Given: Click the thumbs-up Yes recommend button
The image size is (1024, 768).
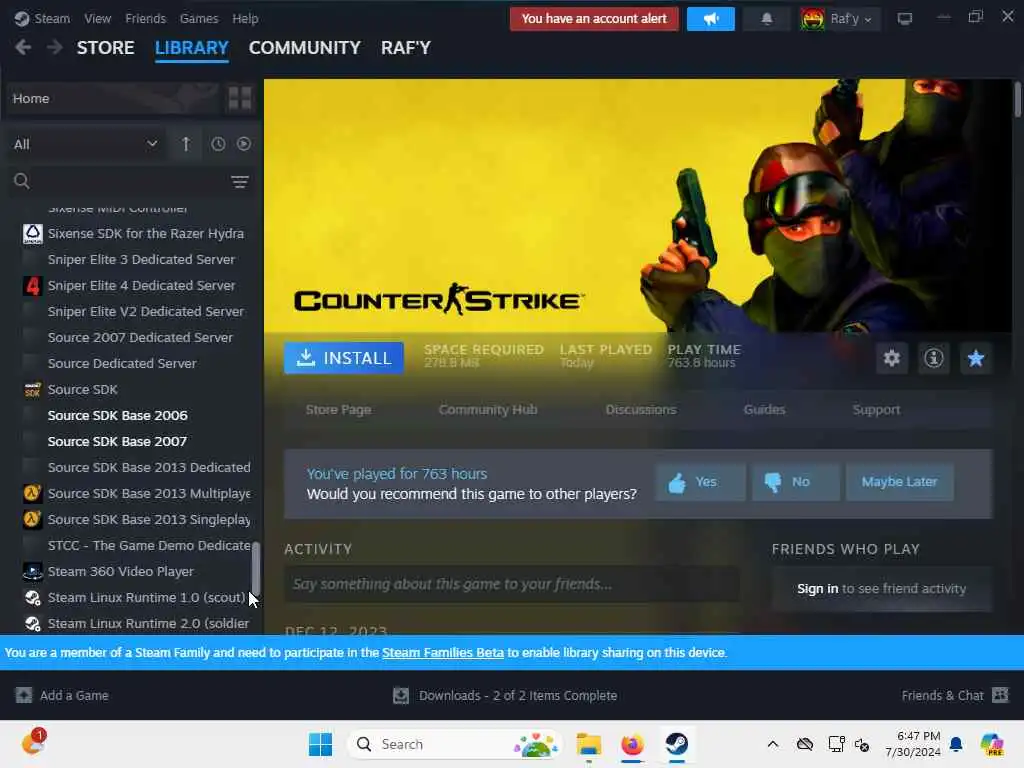Looking at the screenshot, I should pos(700,482).
